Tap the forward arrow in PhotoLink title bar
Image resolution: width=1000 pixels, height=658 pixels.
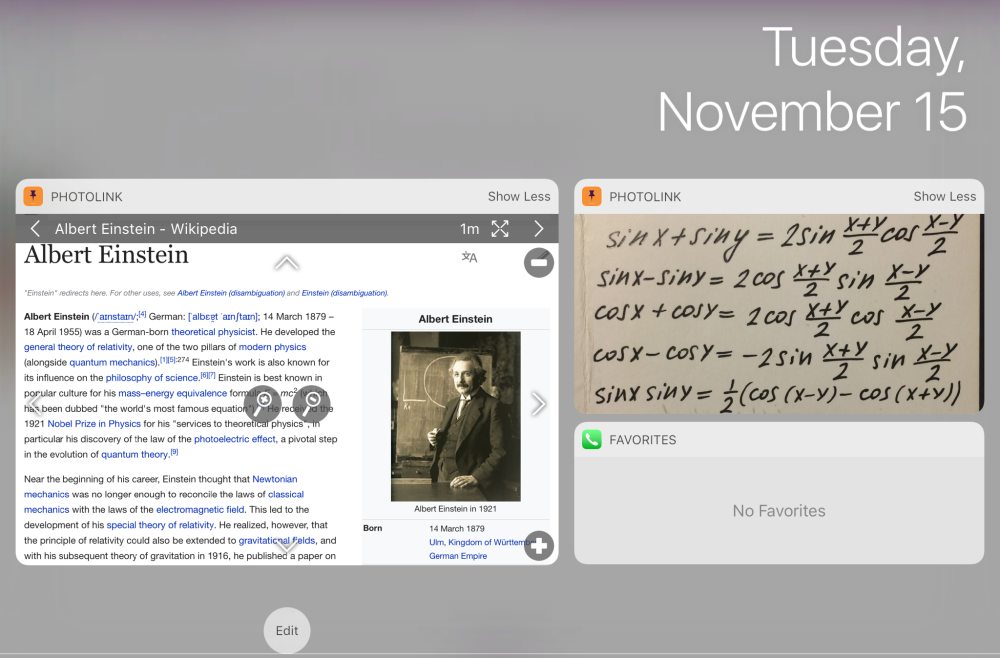pos(538,229)
